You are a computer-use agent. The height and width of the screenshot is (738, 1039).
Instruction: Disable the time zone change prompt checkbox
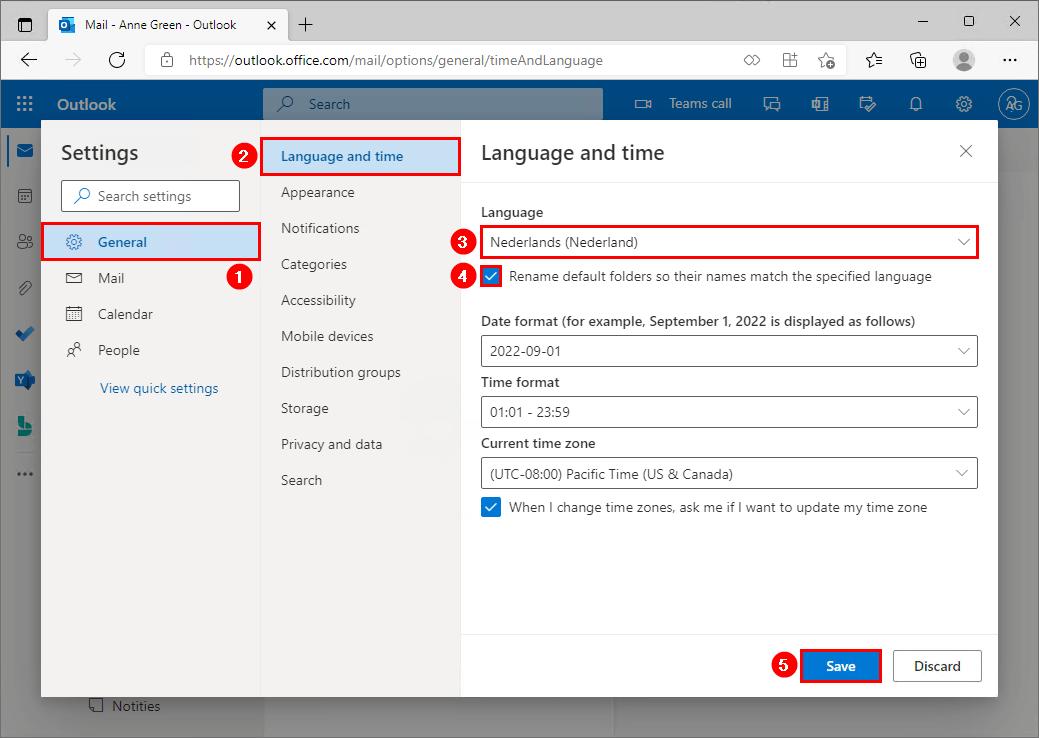pos(490,507)
